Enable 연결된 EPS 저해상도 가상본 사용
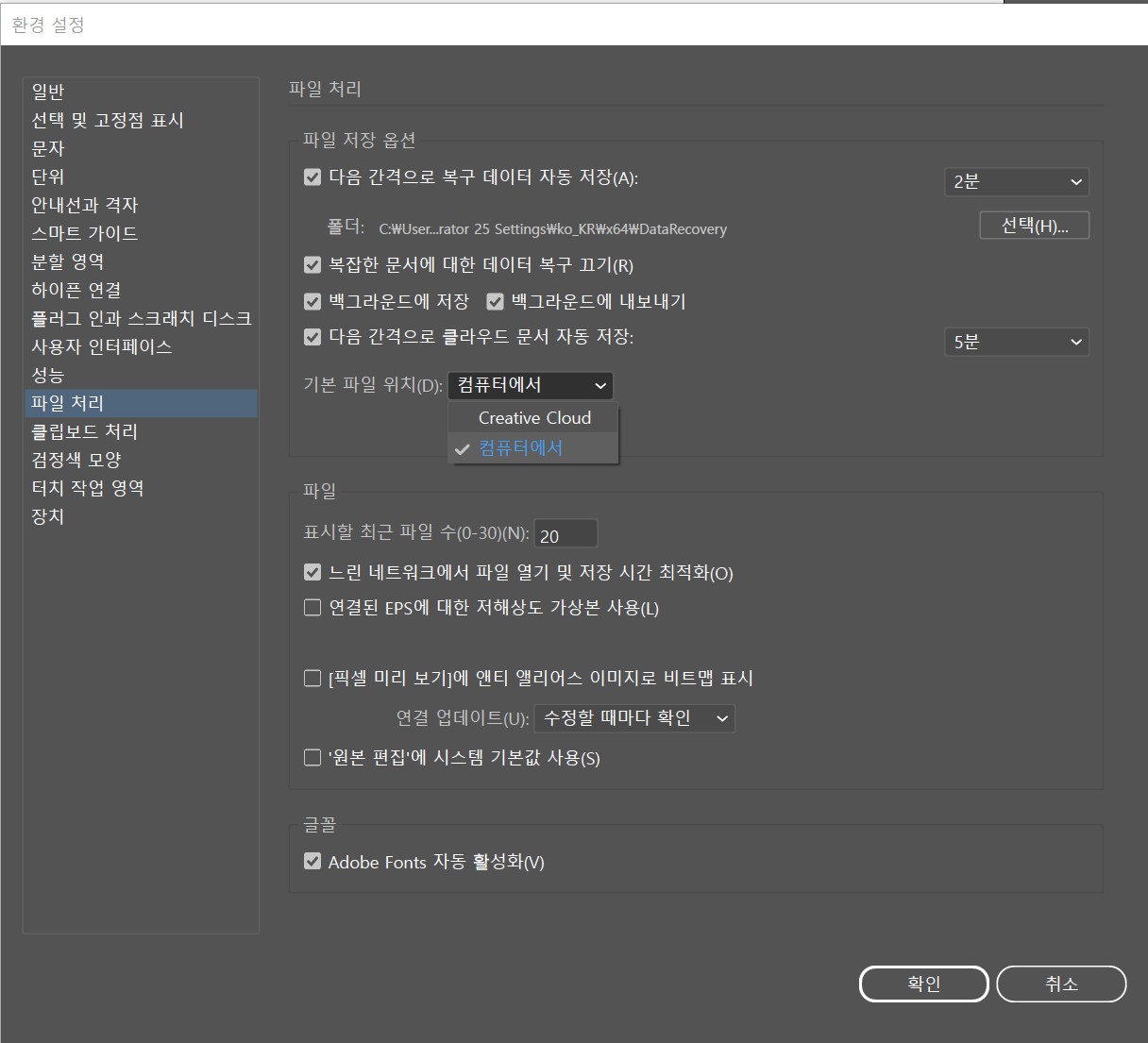The height and width of the screenshot is (1043, 1148). coord(312,607)
